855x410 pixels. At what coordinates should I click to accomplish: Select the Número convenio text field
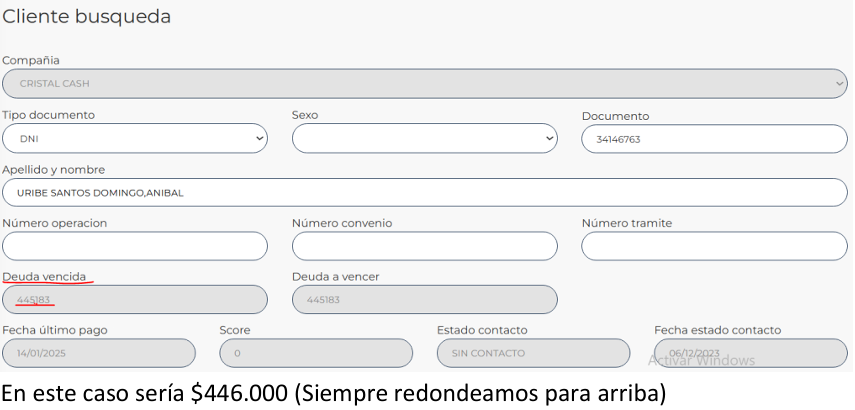pyautogui.click(x=424, y=246)
